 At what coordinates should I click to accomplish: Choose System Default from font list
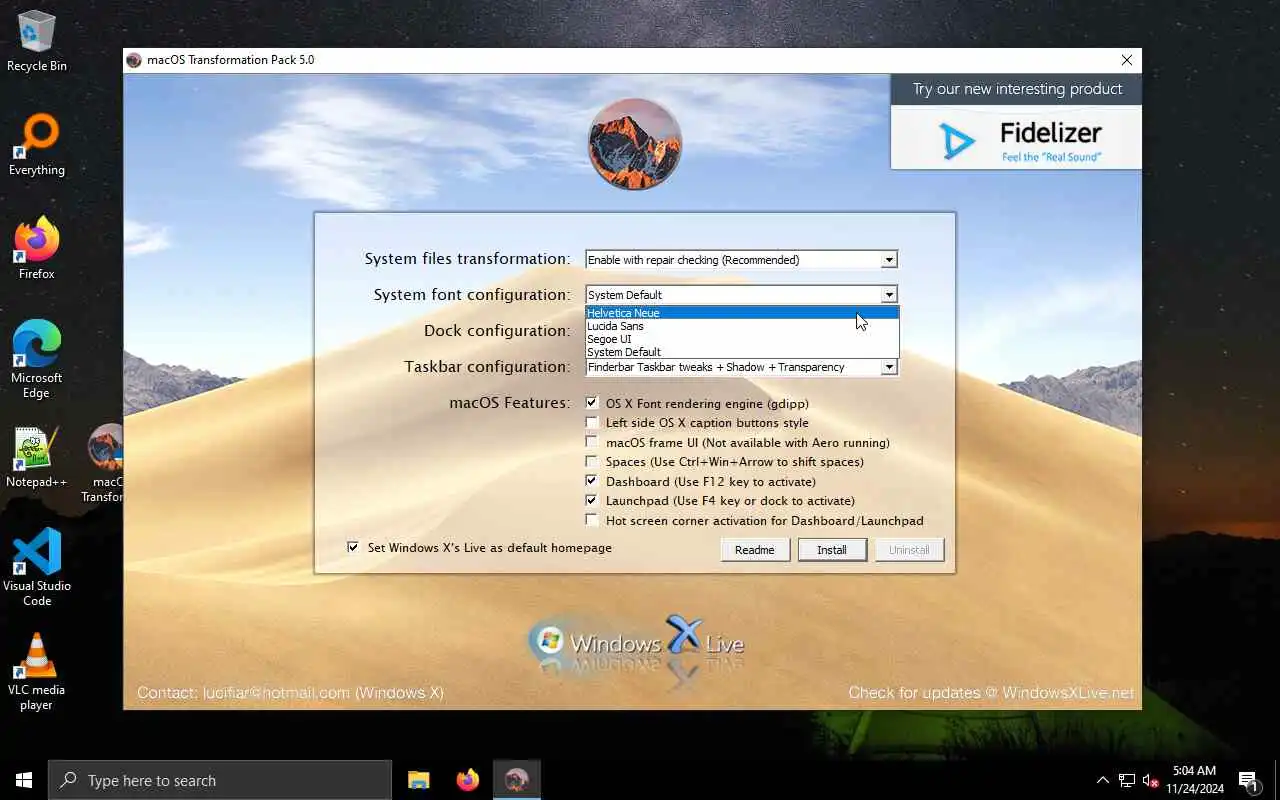(x=742, y=352)
